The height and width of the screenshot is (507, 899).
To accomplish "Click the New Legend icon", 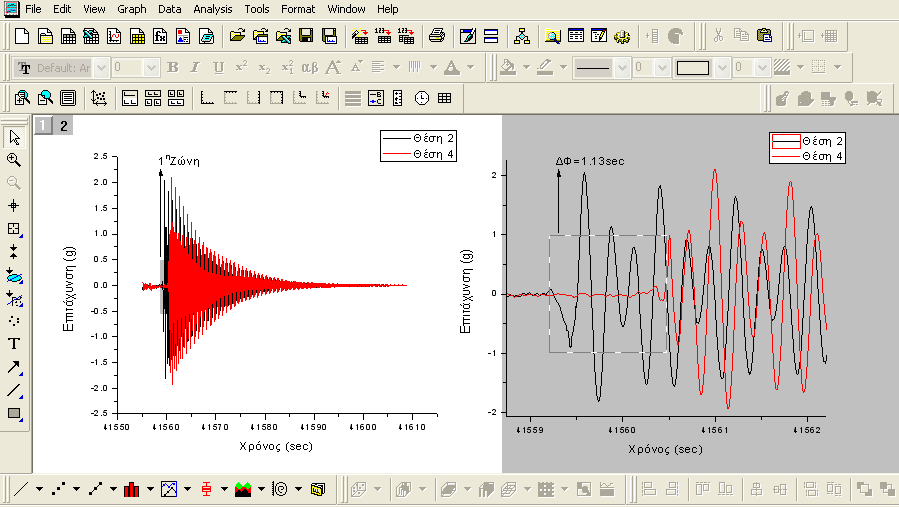I will click(x=376, y=98).
